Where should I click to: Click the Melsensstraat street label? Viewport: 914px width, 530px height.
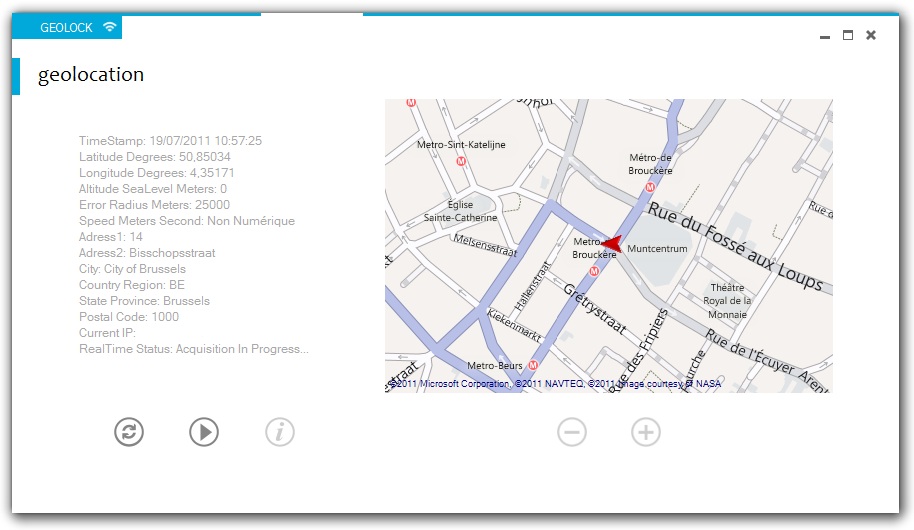[485, 245]
